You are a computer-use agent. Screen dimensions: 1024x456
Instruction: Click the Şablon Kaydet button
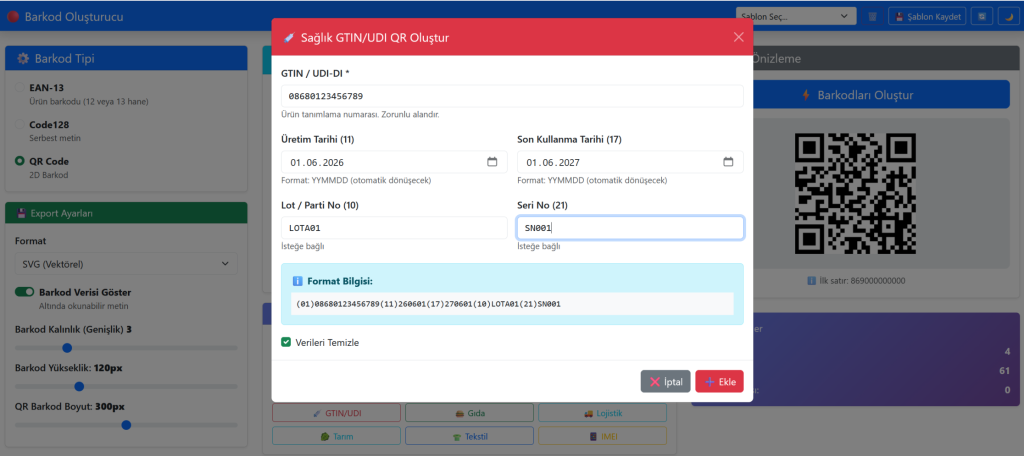click(927, 17)
